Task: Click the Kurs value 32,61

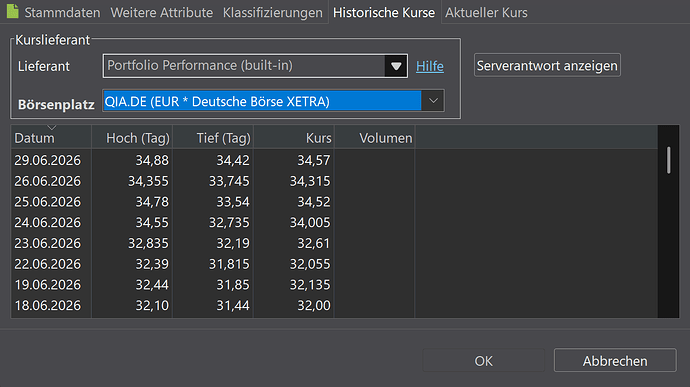Action: 314,243
